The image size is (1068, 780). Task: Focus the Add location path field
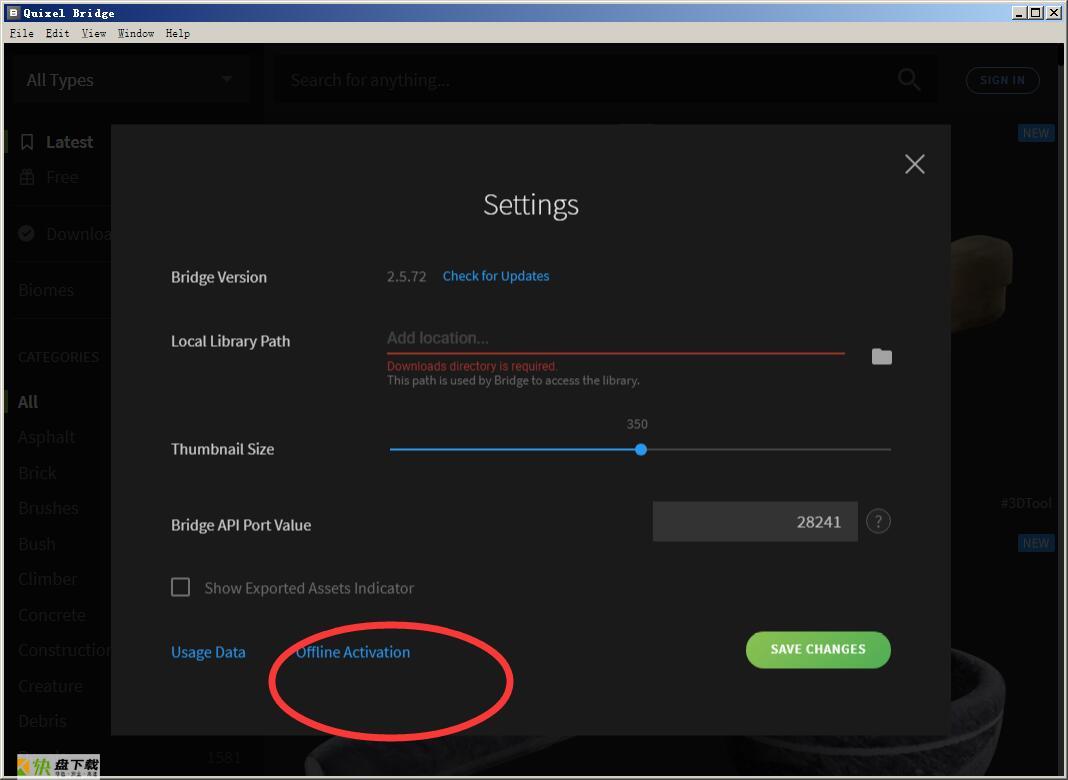coord(616,338)
